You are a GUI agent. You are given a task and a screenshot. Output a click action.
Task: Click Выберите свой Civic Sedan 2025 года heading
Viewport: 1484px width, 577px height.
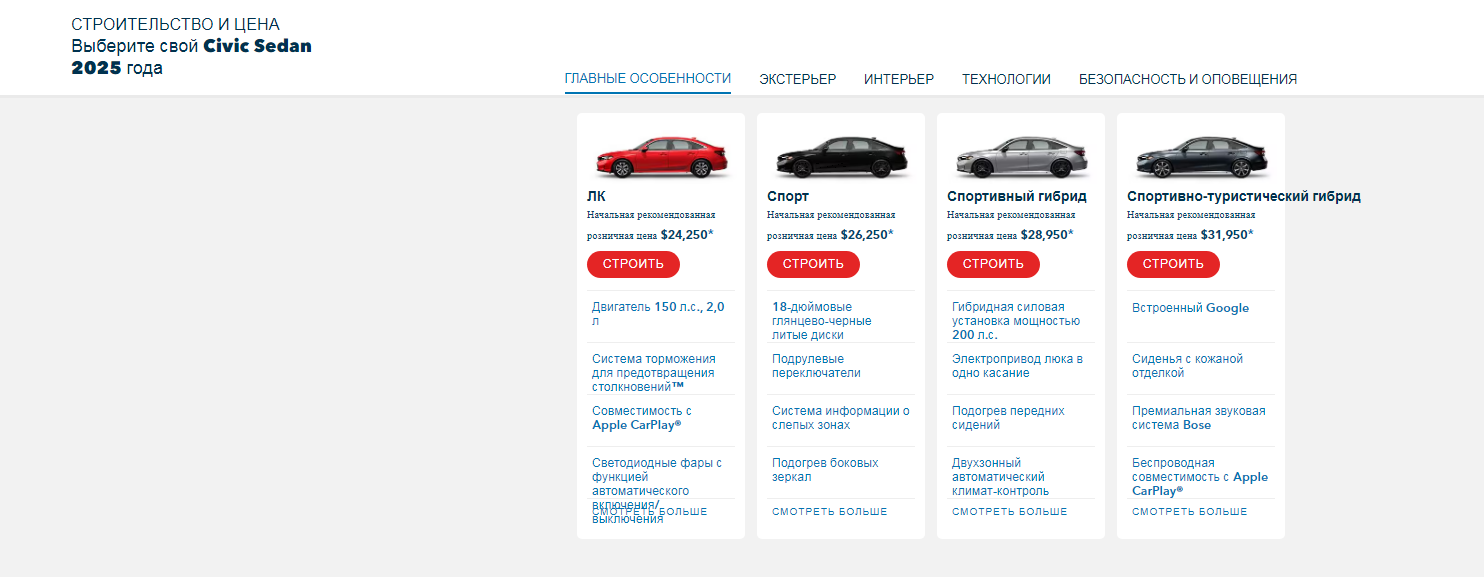(x=191, y=57)
